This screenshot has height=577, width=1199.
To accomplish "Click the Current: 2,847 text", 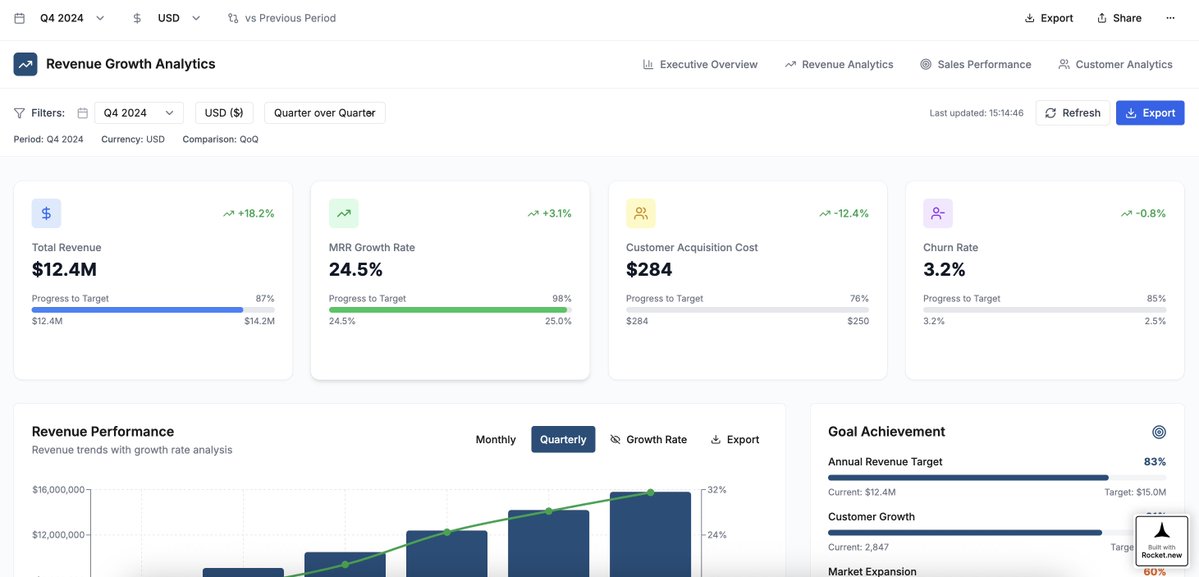I will (859, 547).
